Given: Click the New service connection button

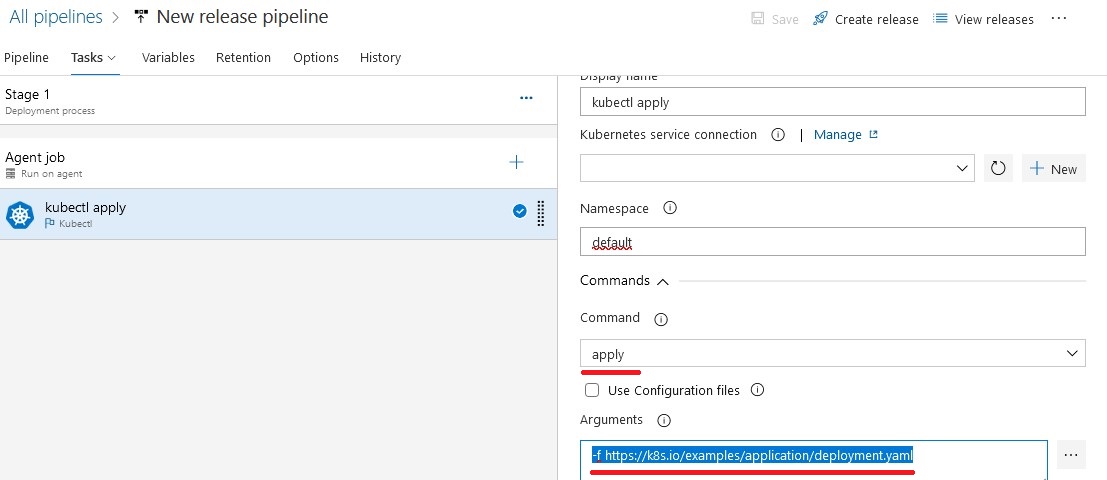Looking at the screenshot, I should pyautogui.click(x=1054, y=168).
